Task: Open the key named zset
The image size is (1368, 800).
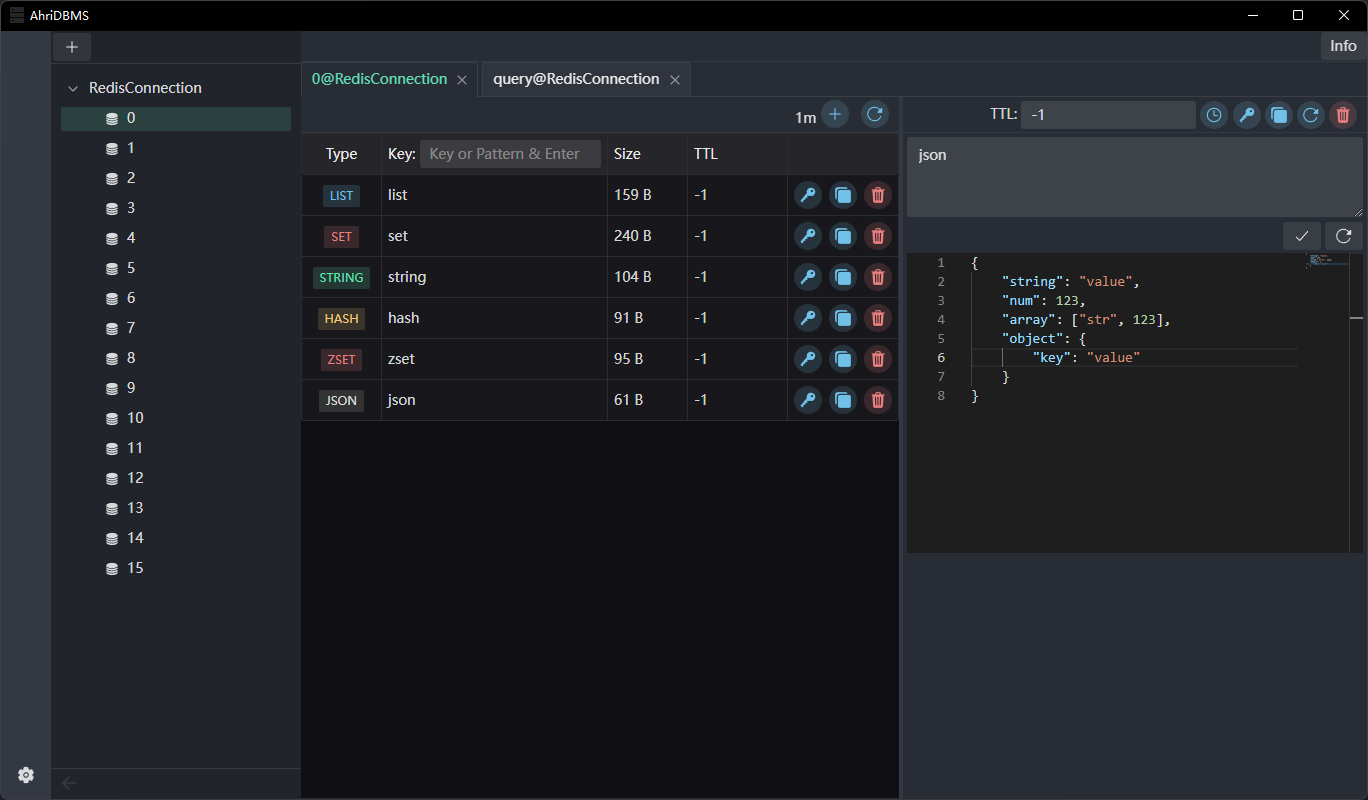Action: point(401,359)
